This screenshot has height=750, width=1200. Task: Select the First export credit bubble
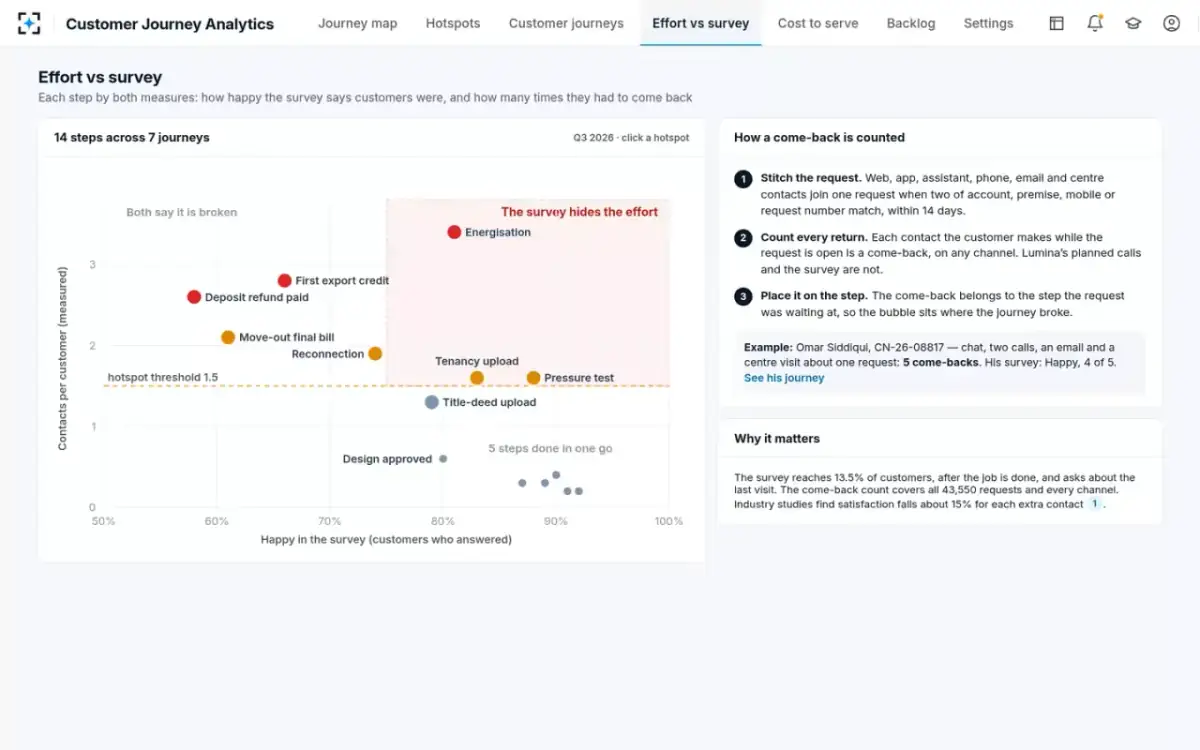click(x=285, y=281)
